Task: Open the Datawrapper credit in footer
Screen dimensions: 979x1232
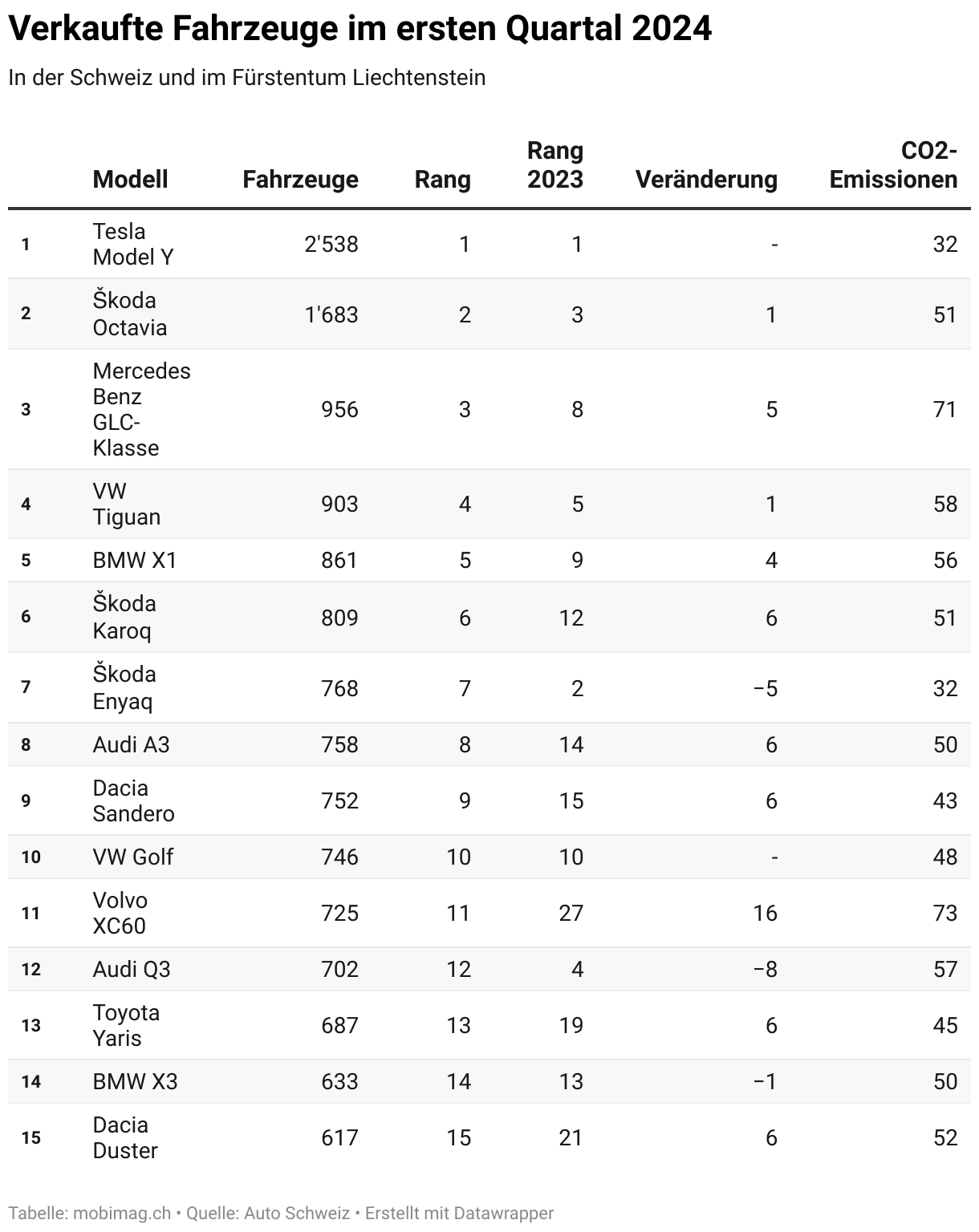Action: [x=503, y=1213]
